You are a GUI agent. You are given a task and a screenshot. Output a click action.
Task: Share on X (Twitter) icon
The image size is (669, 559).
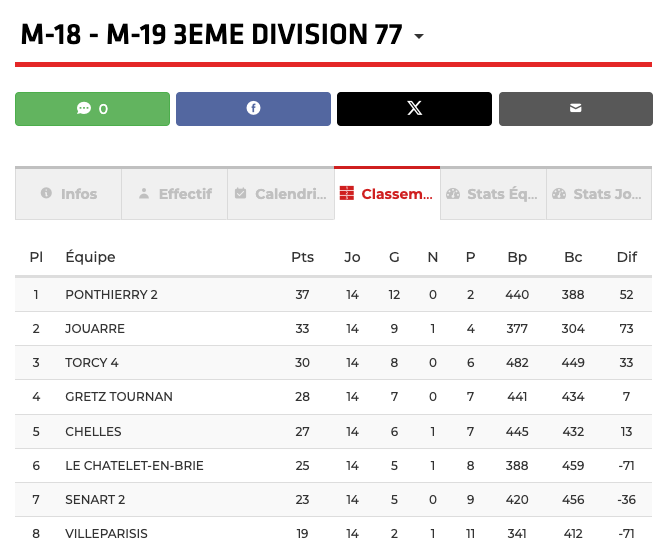(414, 109)
